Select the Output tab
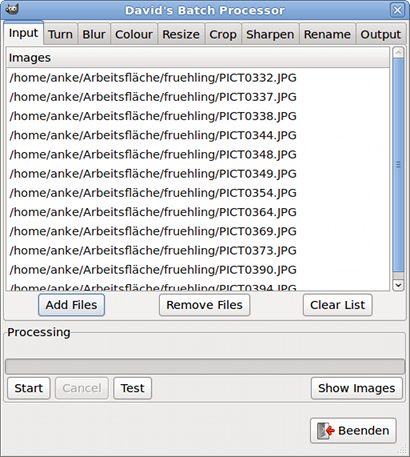This screenshot has width=410, height=457. pyautogui.click(x=381, y=34)
